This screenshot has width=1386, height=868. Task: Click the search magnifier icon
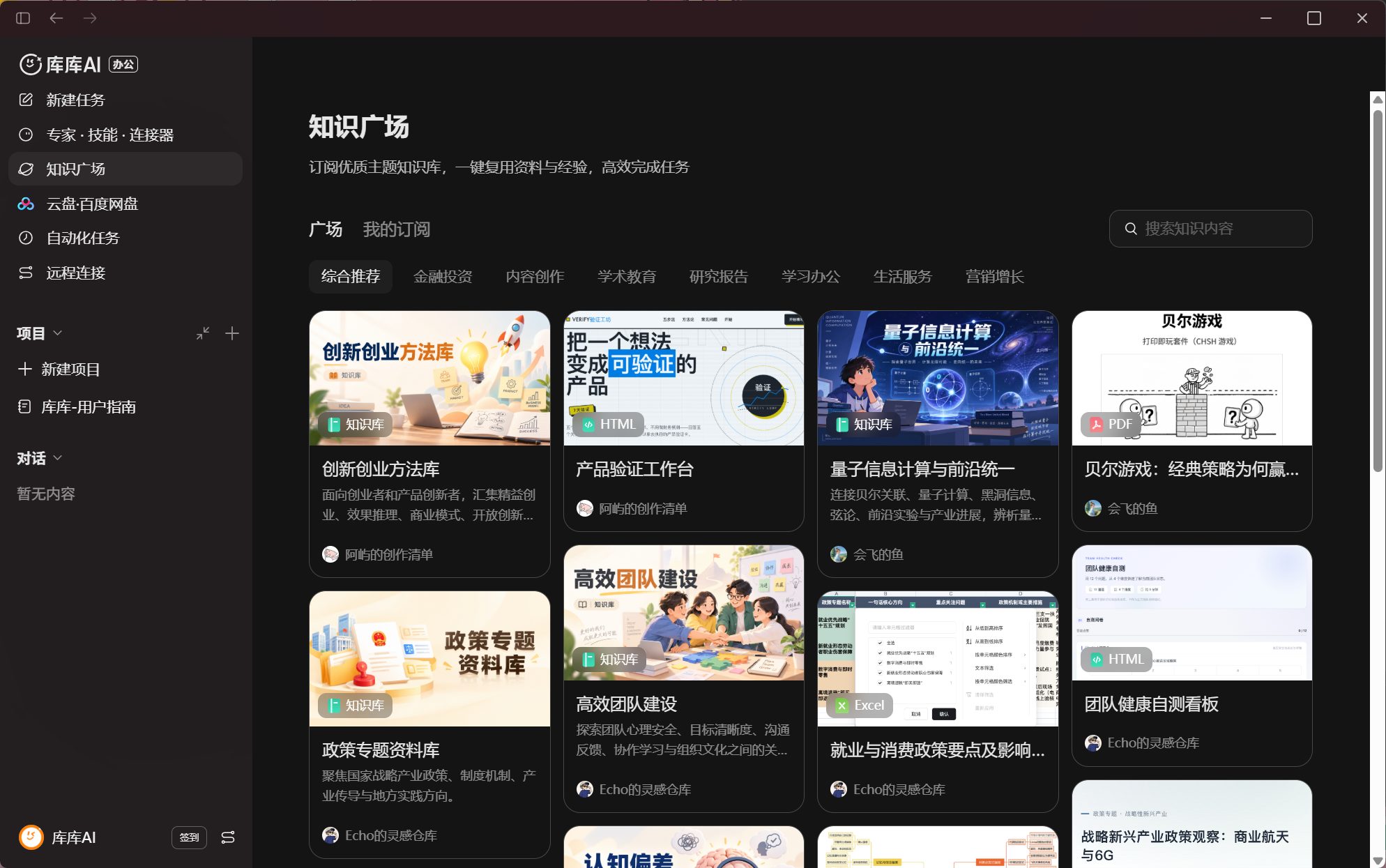(1131, 229)
